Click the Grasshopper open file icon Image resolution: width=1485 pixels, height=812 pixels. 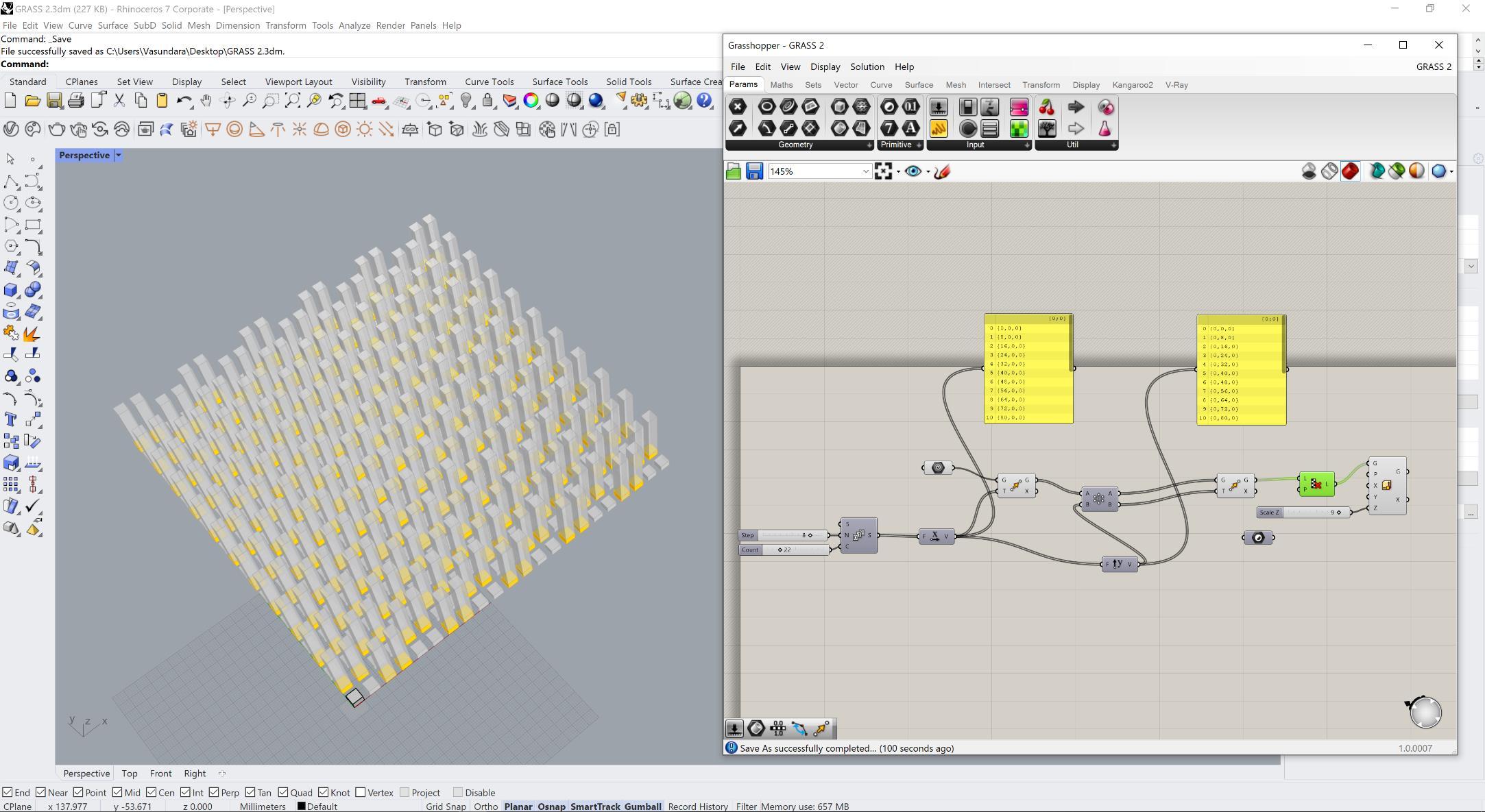(733, 171)
